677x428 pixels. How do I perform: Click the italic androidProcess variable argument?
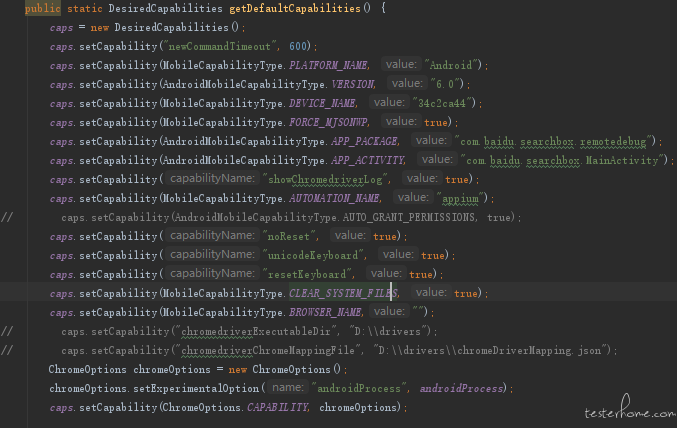[x=461, y=388]
